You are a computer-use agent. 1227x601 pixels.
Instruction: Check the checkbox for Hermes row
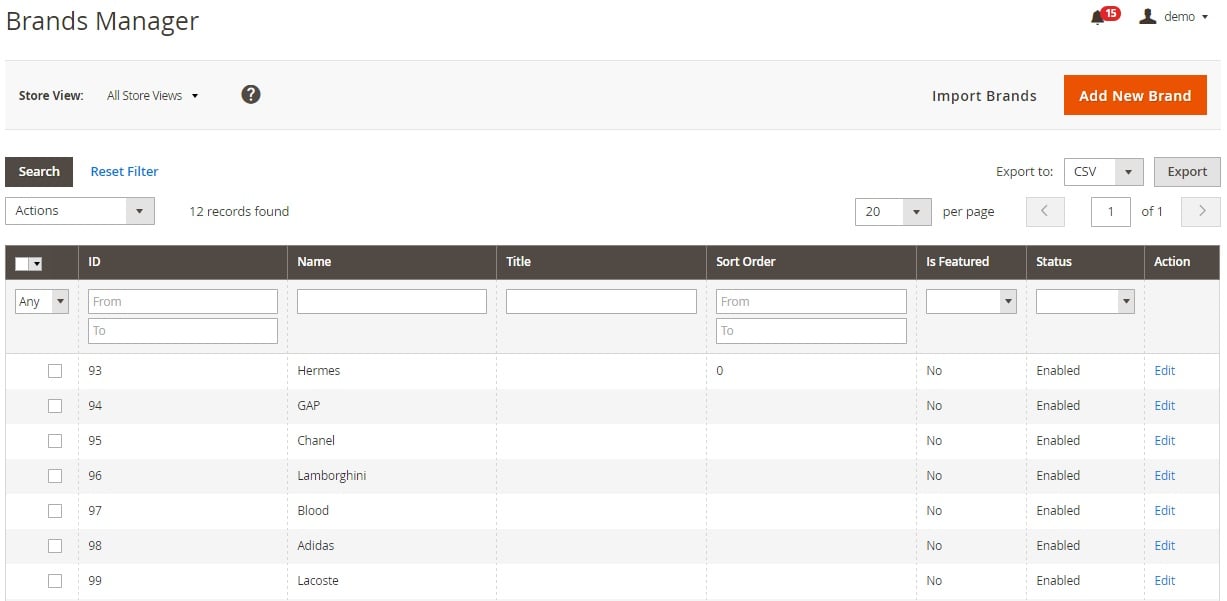coord(55,371)
